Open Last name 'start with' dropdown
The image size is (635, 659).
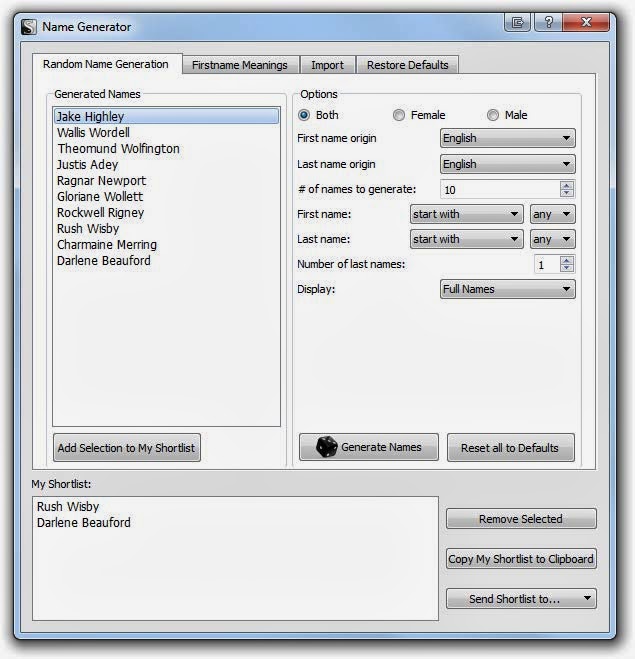tap(466, 239)
